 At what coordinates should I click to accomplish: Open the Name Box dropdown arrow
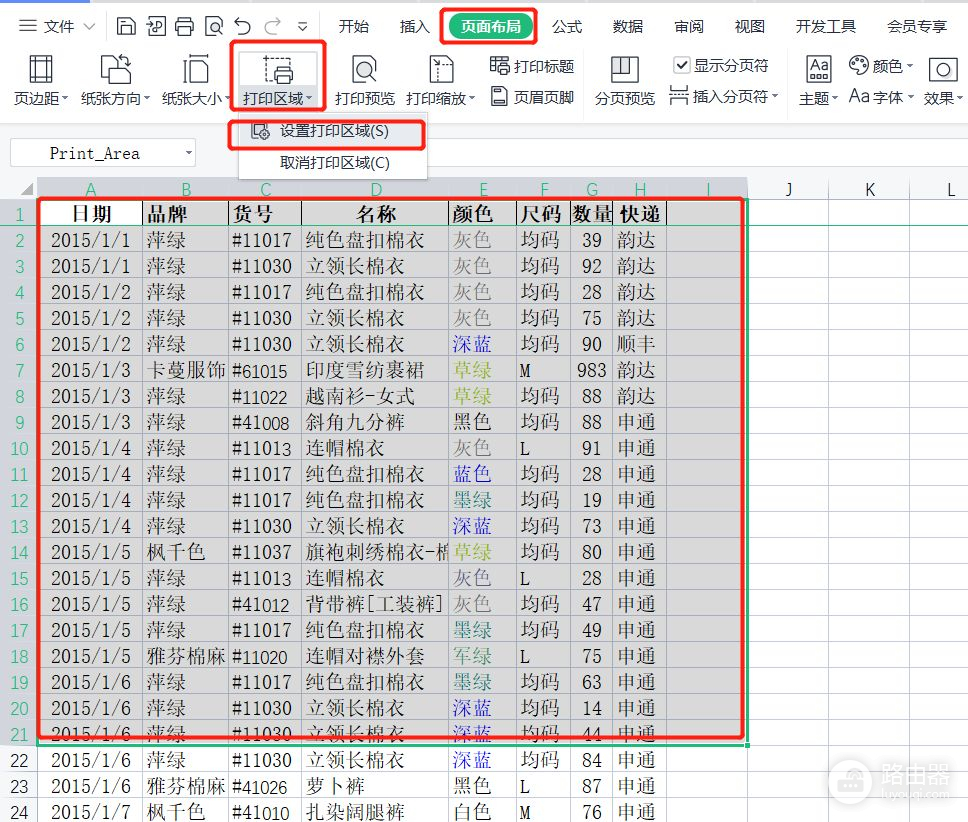pyautogui.click(x=188, y=153)
